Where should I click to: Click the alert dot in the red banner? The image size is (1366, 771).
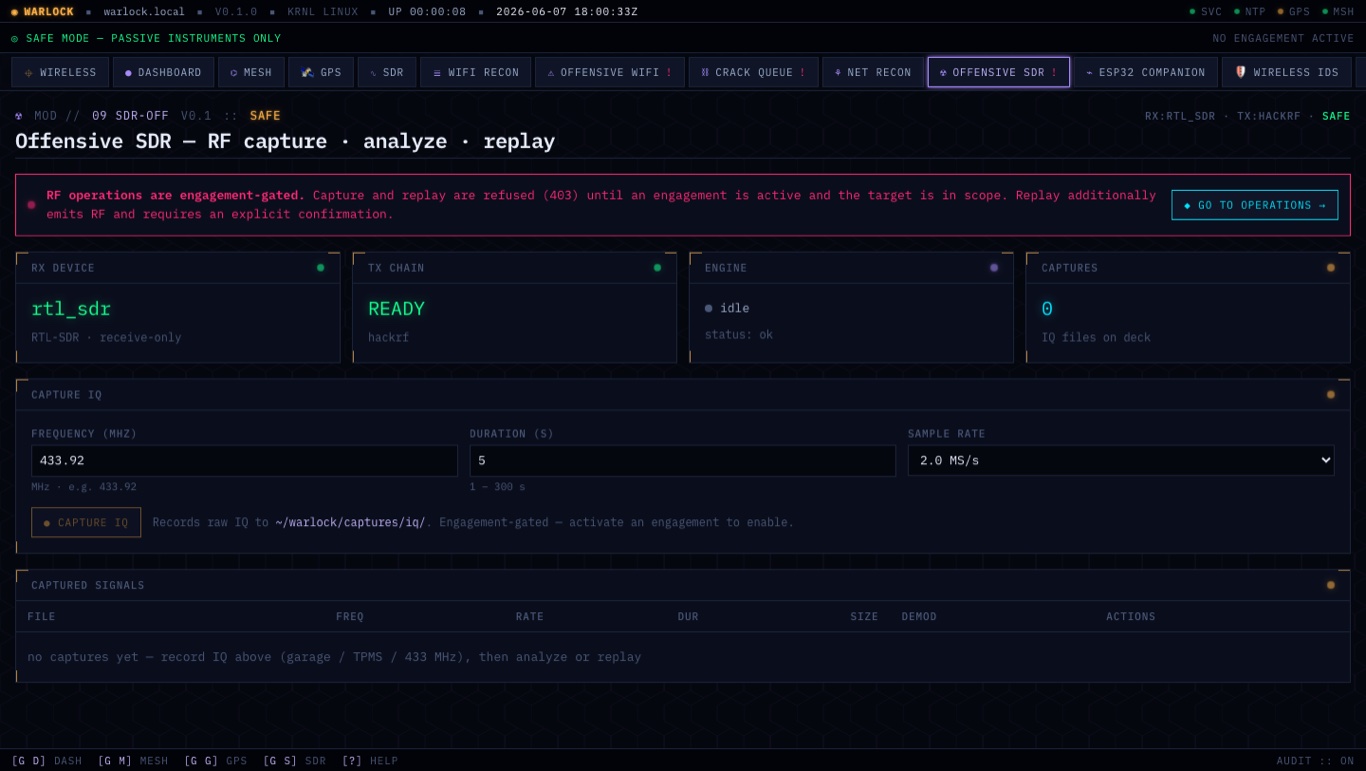(31, 205)
